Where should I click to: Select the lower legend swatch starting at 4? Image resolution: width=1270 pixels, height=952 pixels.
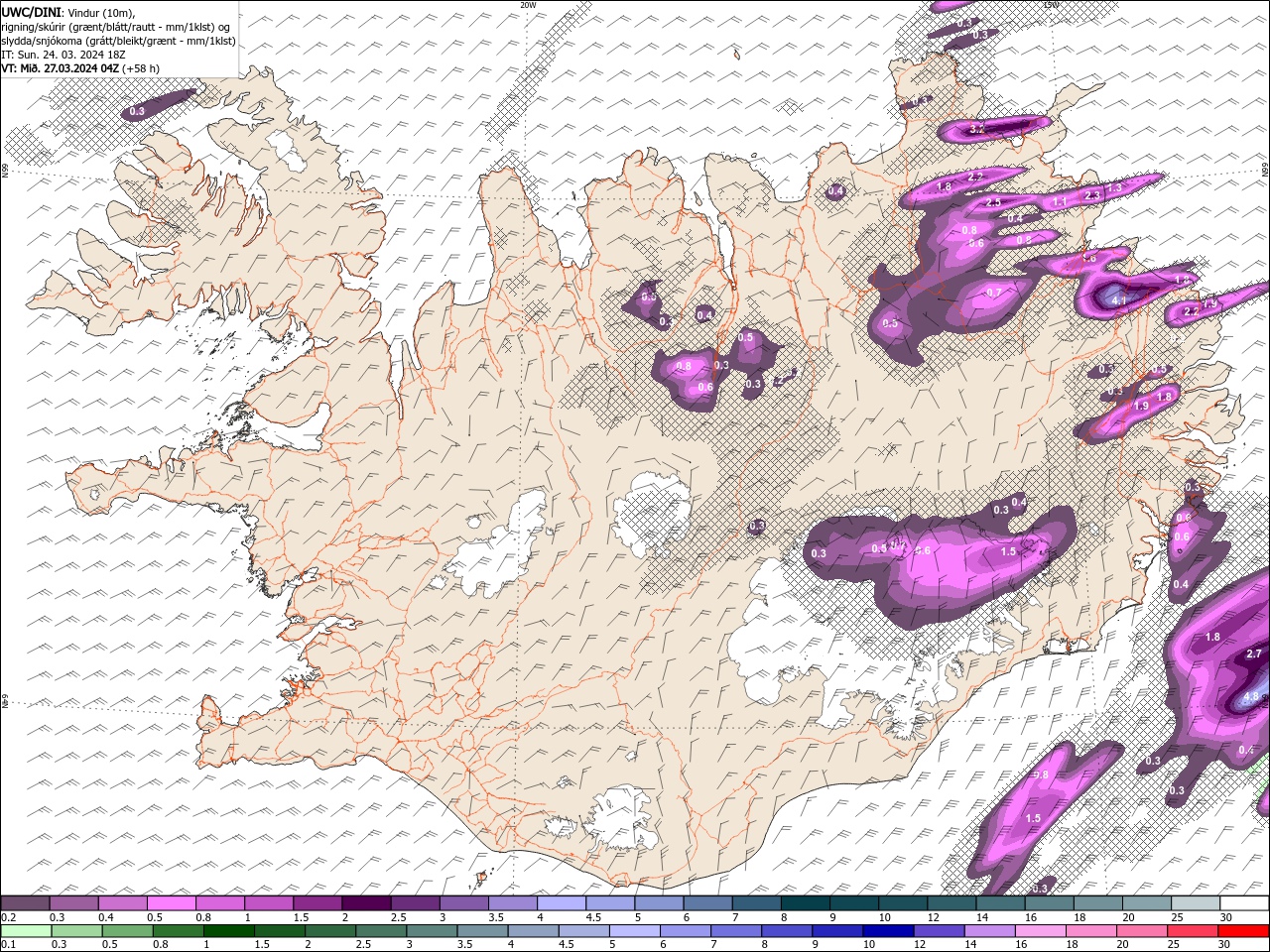point(534,931)
